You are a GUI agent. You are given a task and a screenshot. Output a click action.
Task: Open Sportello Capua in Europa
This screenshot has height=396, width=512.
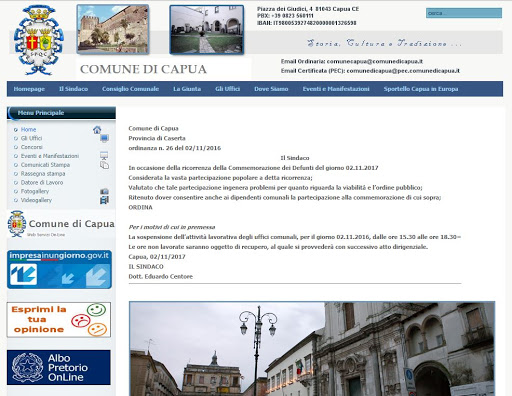pos(421,89)
